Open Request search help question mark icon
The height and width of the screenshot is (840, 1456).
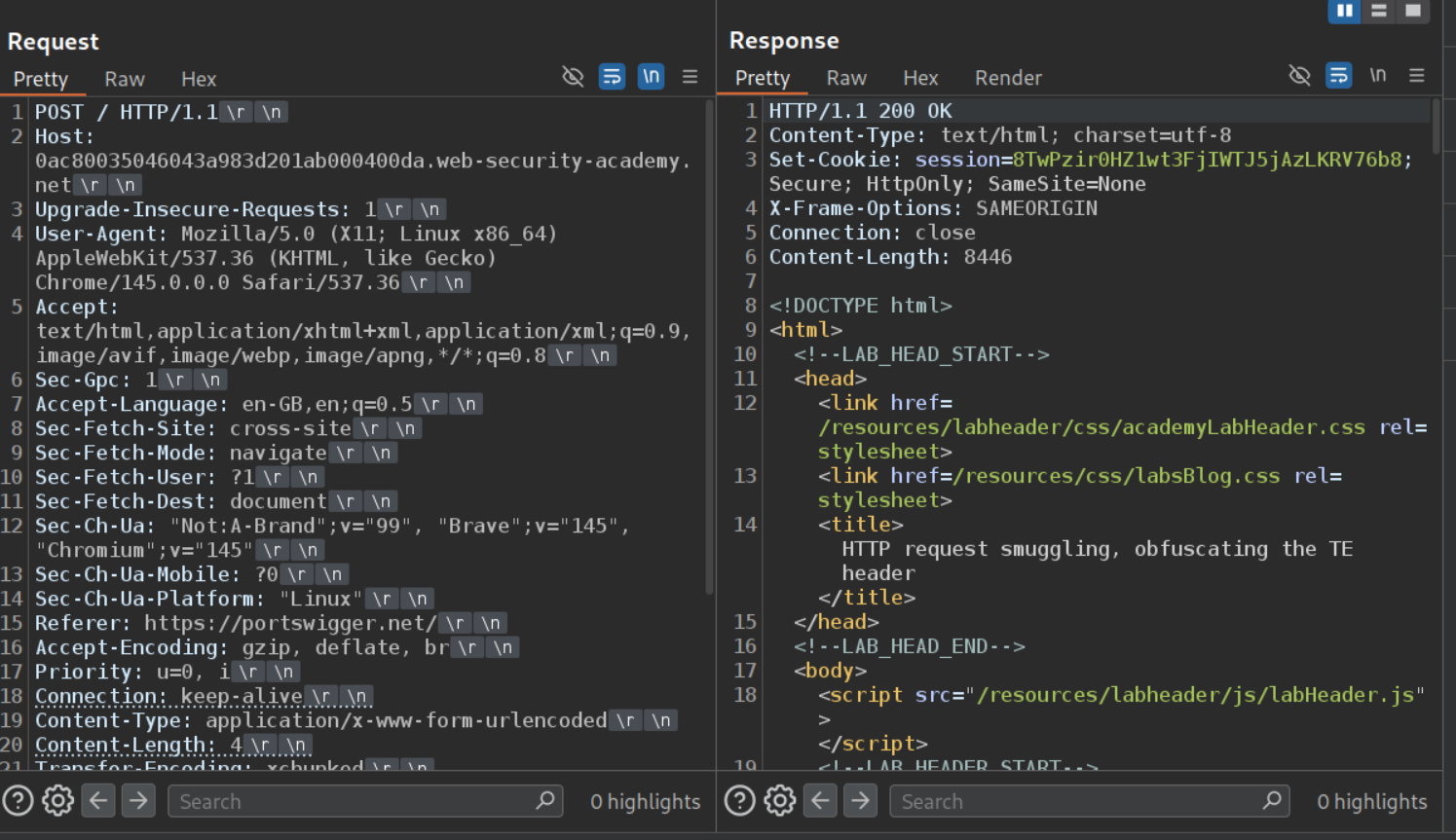pyautogui.click(x=18, y=801)
